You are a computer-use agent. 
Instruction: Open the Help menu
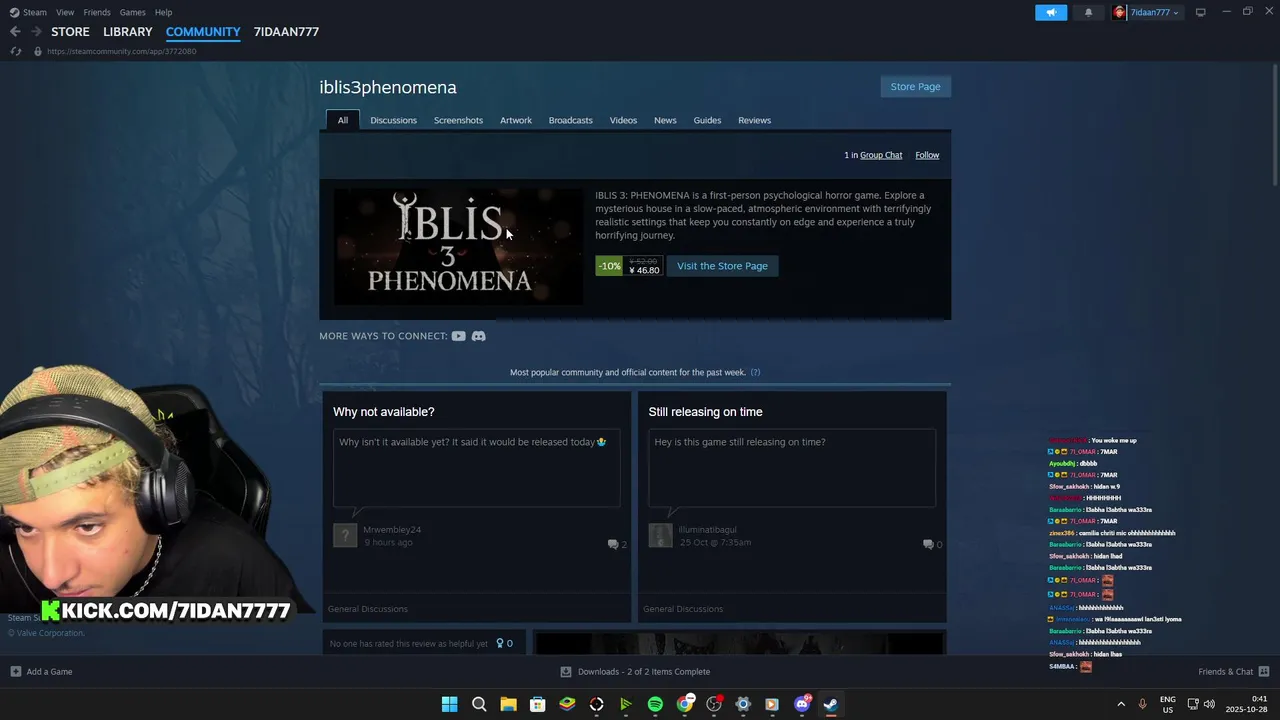pos(164,12)
